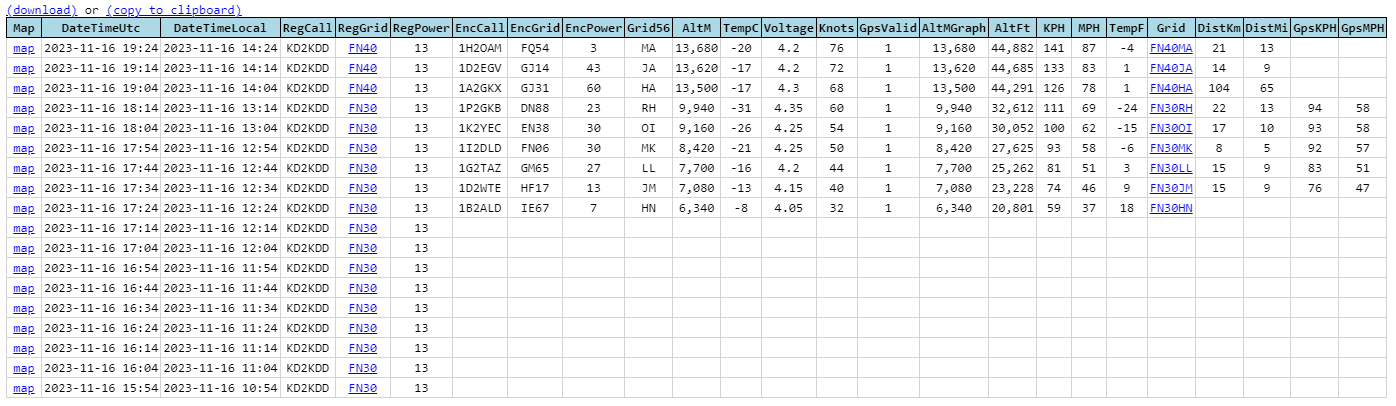Open the FN30LL grid link

pyautogui.click(x=1170, y=168)
